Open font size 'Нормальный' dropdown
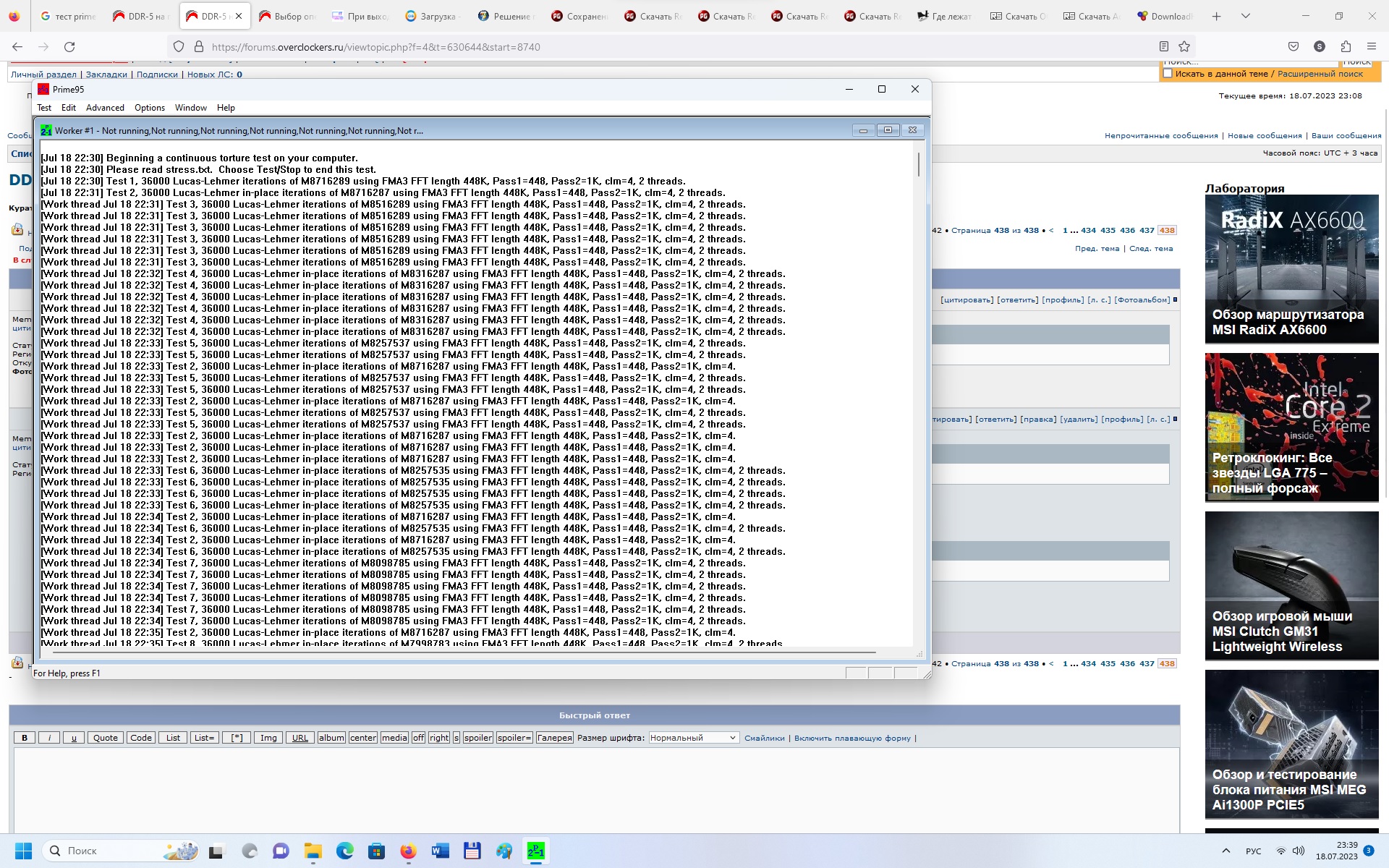This screenshot has width=1389, height=868. (x=693, y=738)
